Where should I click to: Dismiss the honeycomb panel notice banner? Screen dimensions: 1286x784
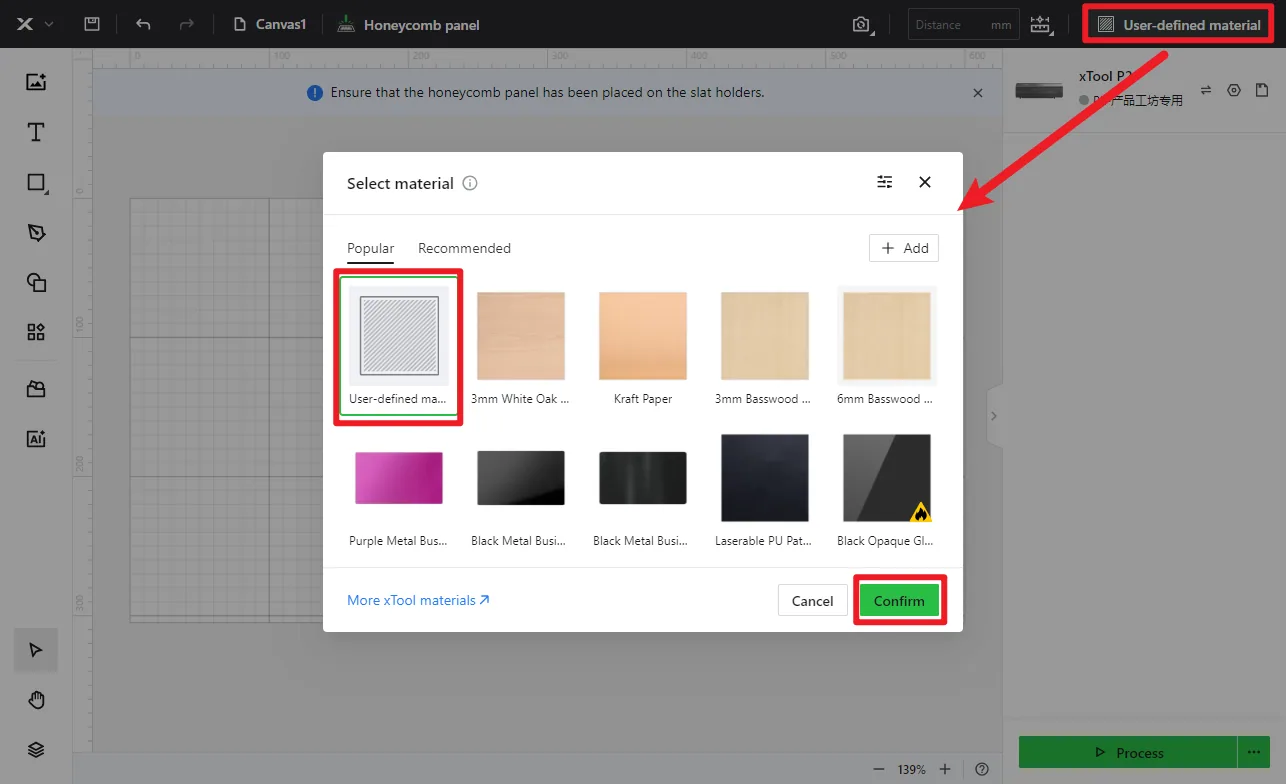tap(978, 92)
